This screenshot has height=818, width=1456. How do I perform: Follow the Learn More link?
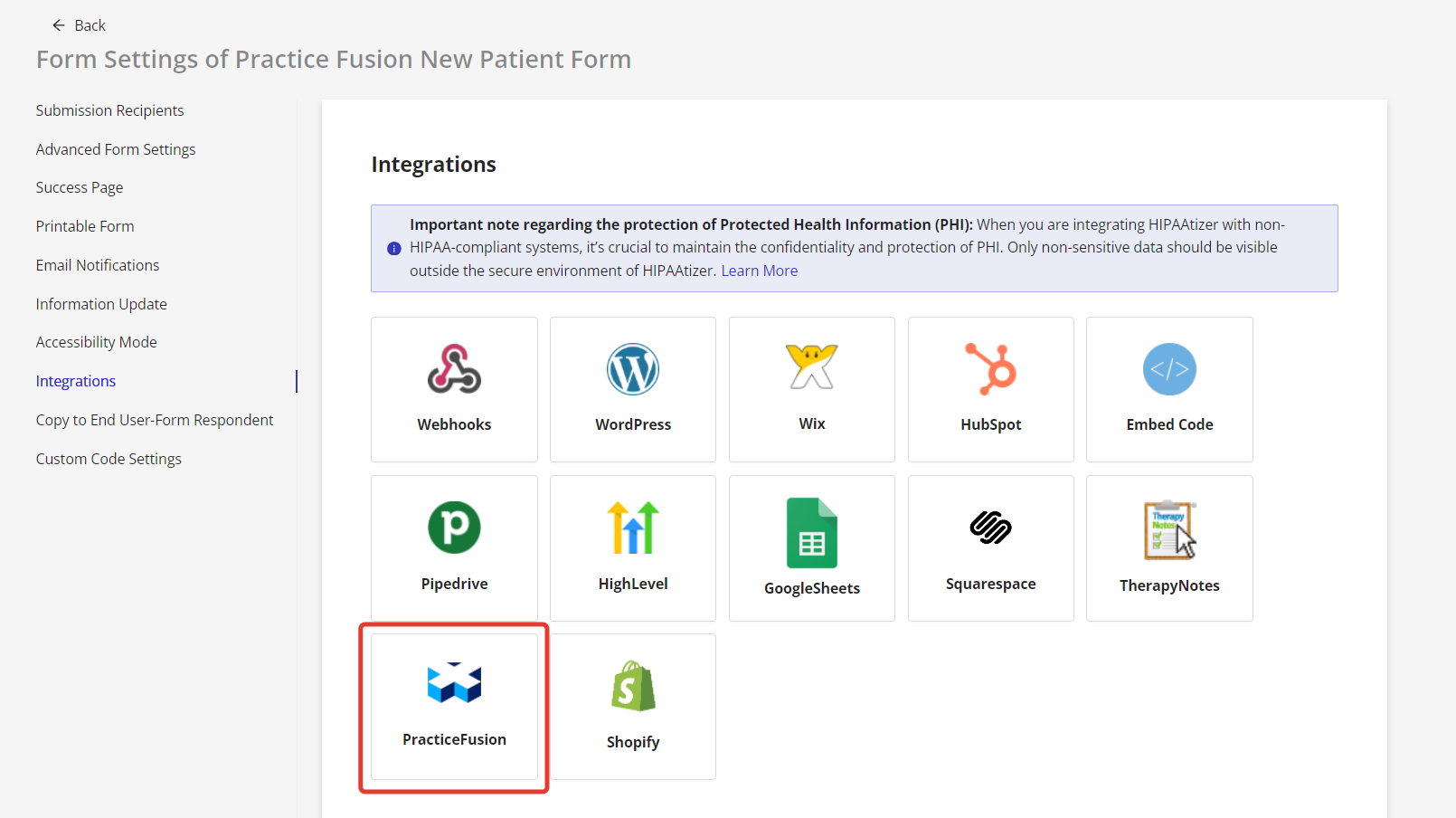point(759,271)
